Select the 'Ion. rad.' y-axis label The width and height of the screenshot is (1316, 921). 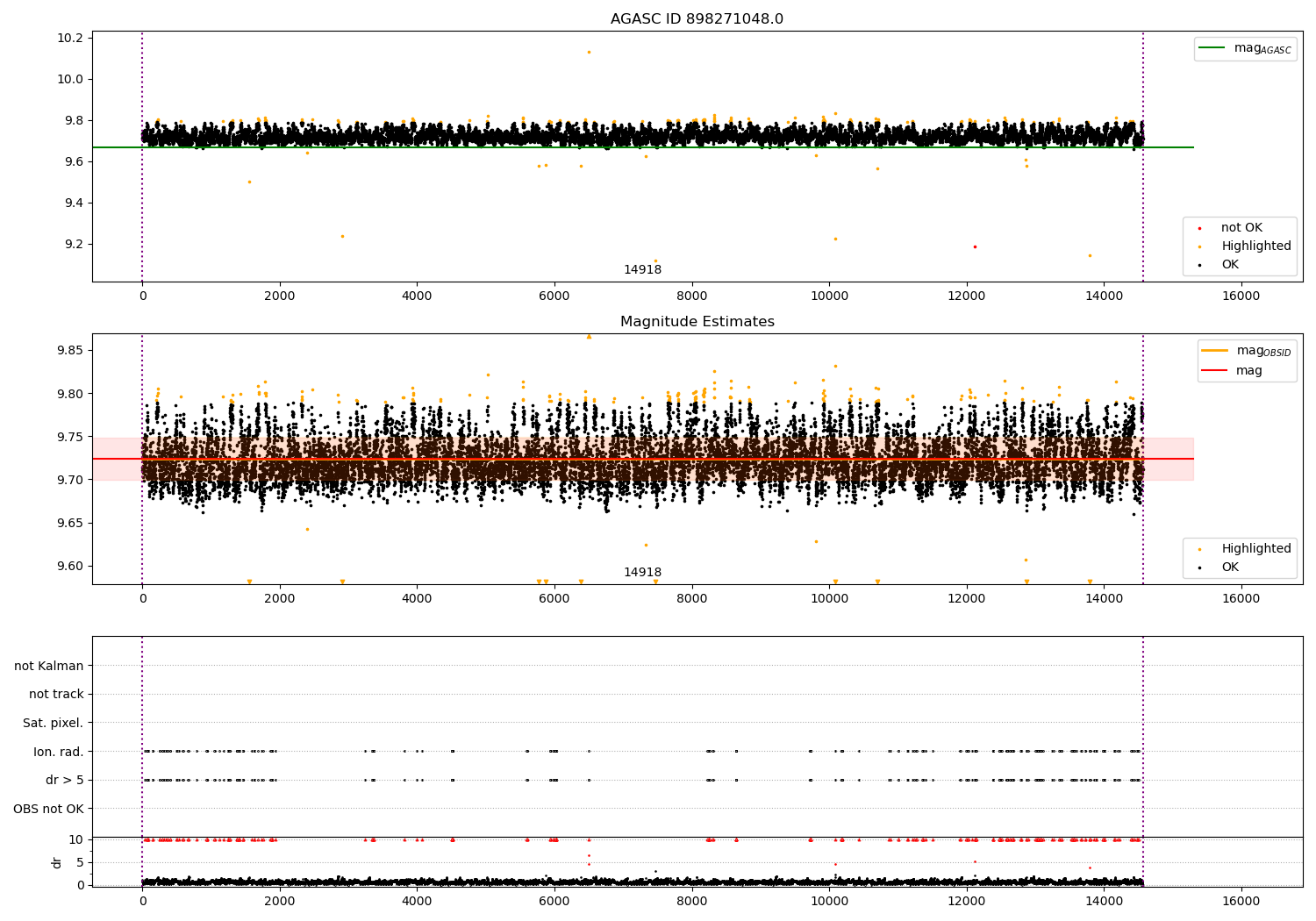point(58,752)
